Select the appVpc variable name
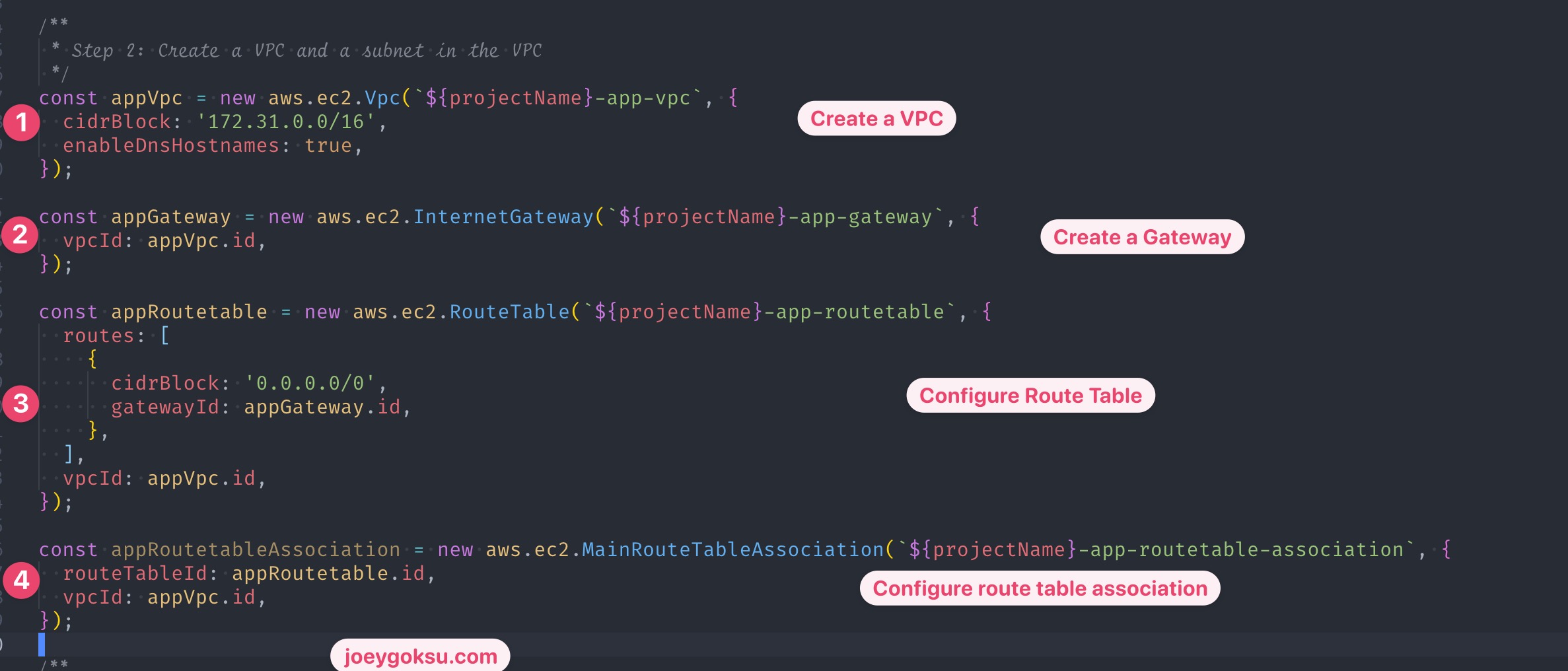This screenshot has height=671, width=1568. click(147, 97)
